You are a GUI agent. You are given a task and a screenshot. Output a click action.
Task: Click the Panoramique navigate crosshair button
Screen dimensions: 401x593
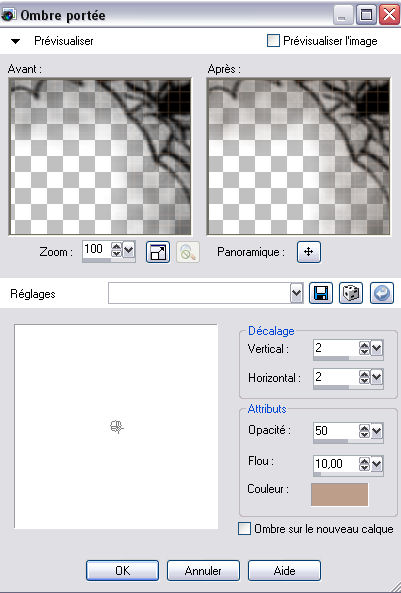(x=309, y=252)
